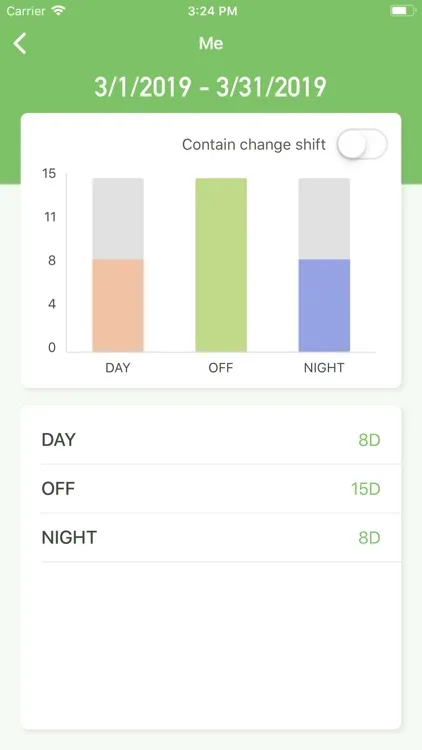Tap the date range 3/1/2019 - 3/31/2019
This screenshot has height=750, width=422.
click(211, 87)
